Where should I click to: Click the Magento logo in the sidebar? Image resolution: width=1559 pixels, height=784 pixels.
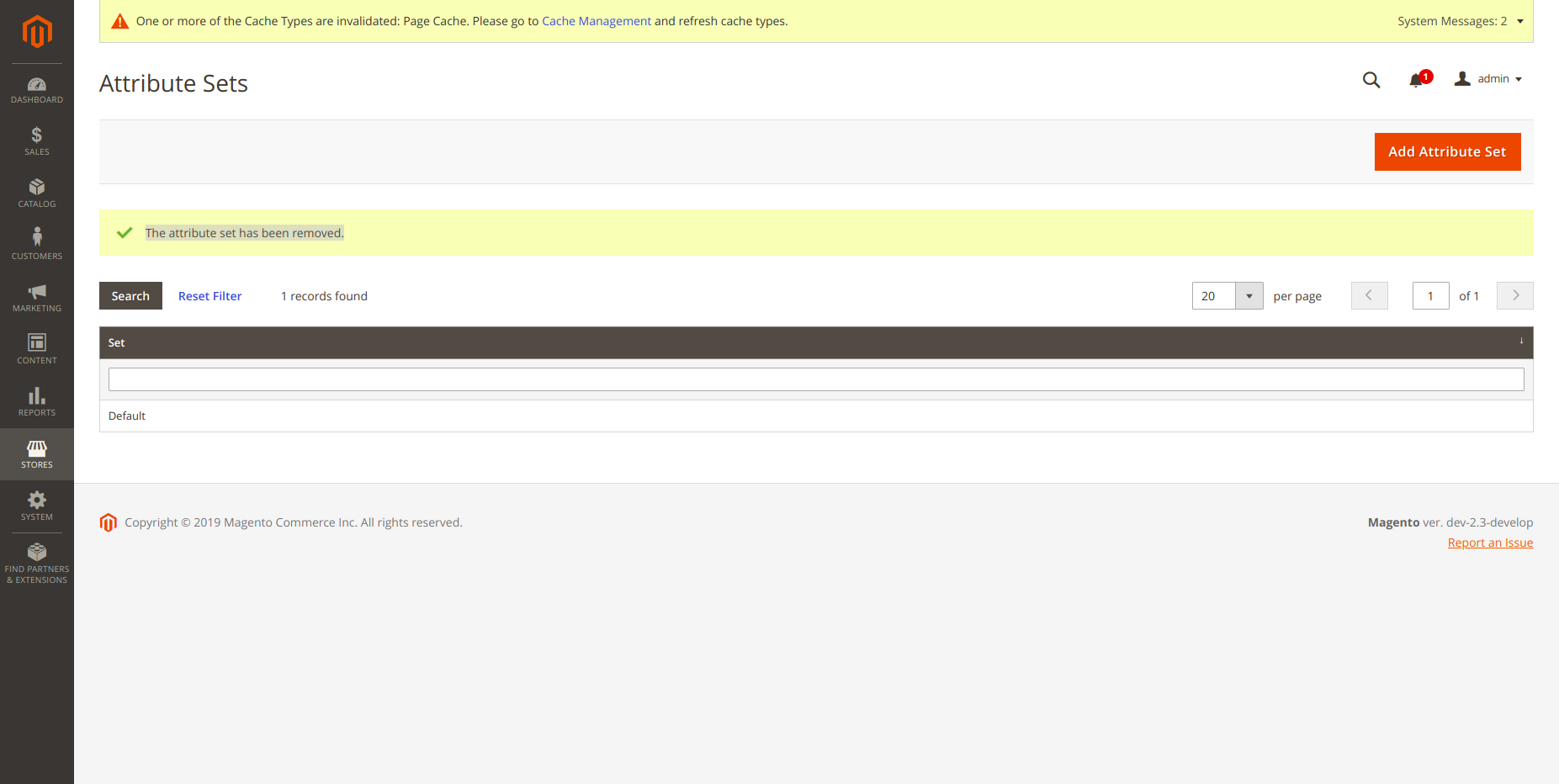(36, 32)
